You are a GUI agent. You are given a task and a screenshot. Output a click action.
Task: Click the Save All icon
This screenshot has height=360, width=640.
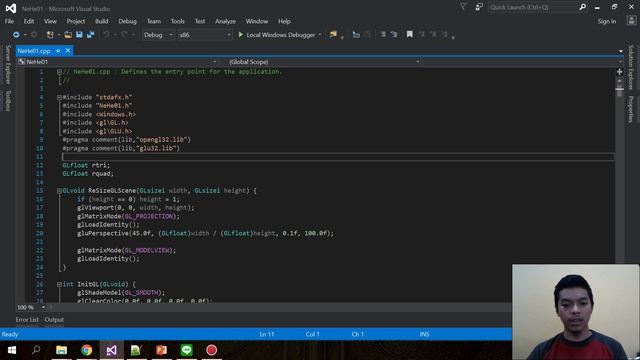coord(91,35)
